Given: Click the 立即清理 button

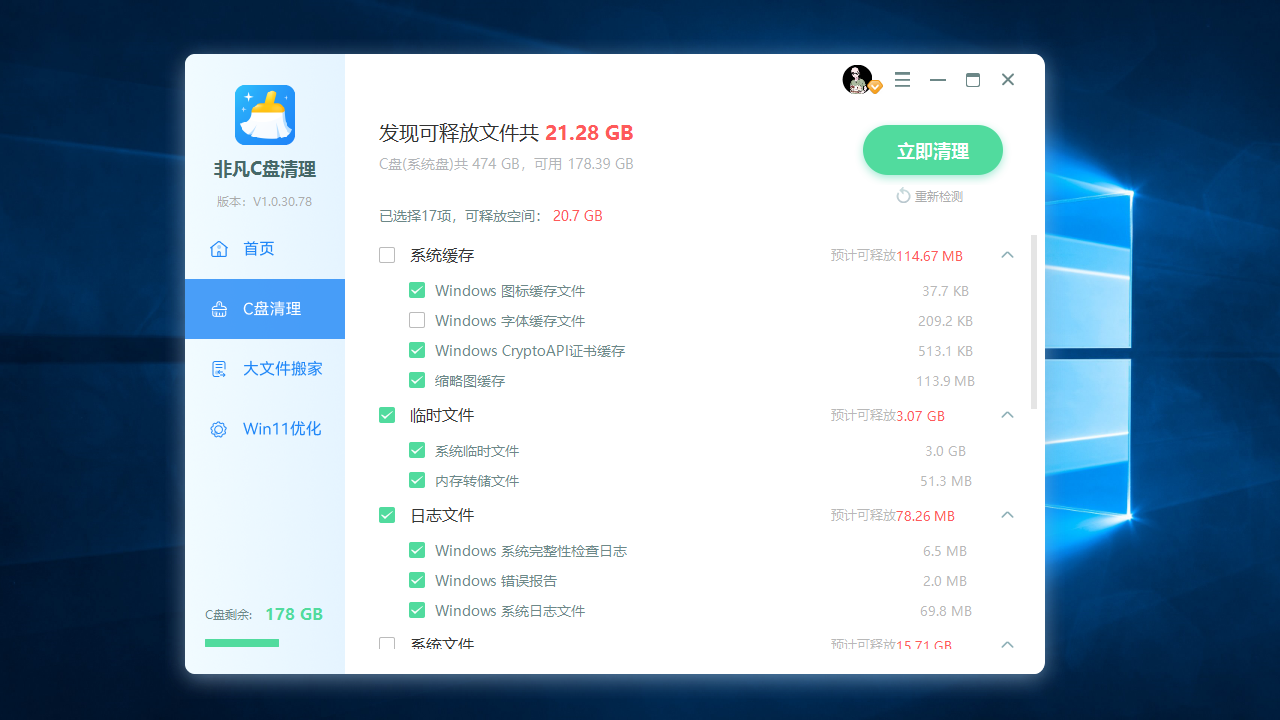Looking at the screenshot, I should click(x=932, y=149).
